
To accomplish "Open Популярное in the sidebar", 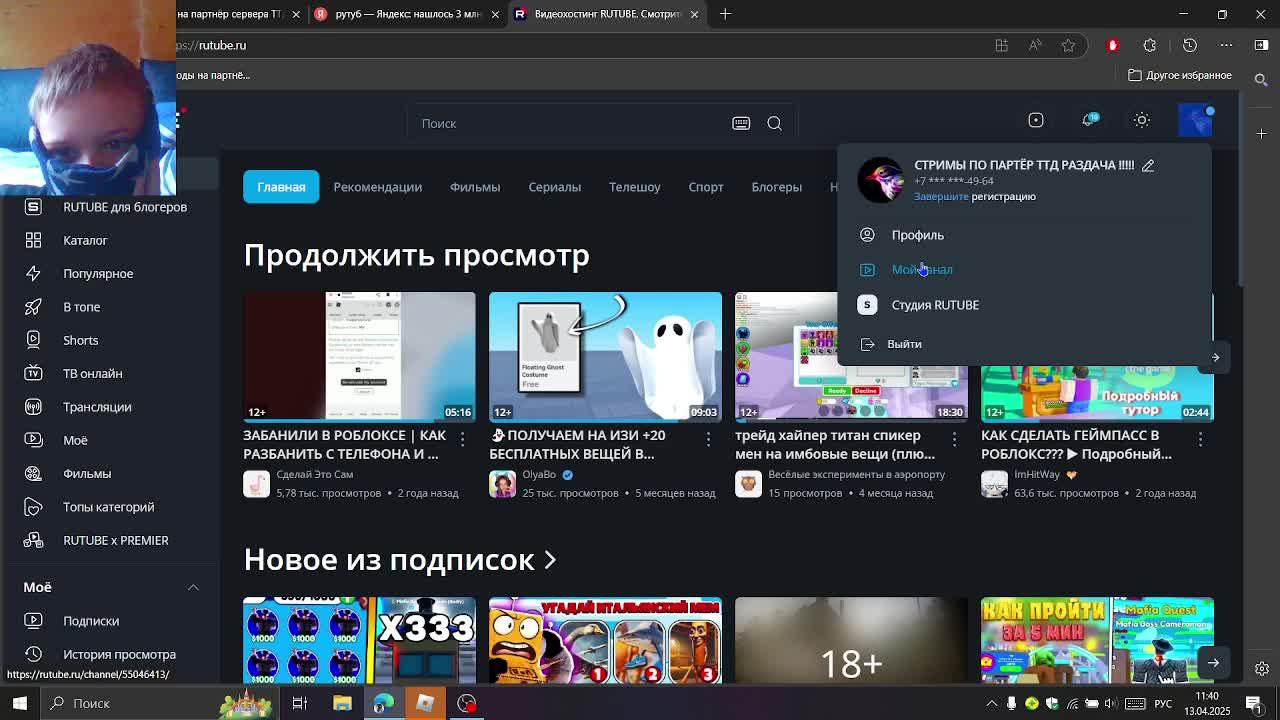I will (x=98, y=273).
